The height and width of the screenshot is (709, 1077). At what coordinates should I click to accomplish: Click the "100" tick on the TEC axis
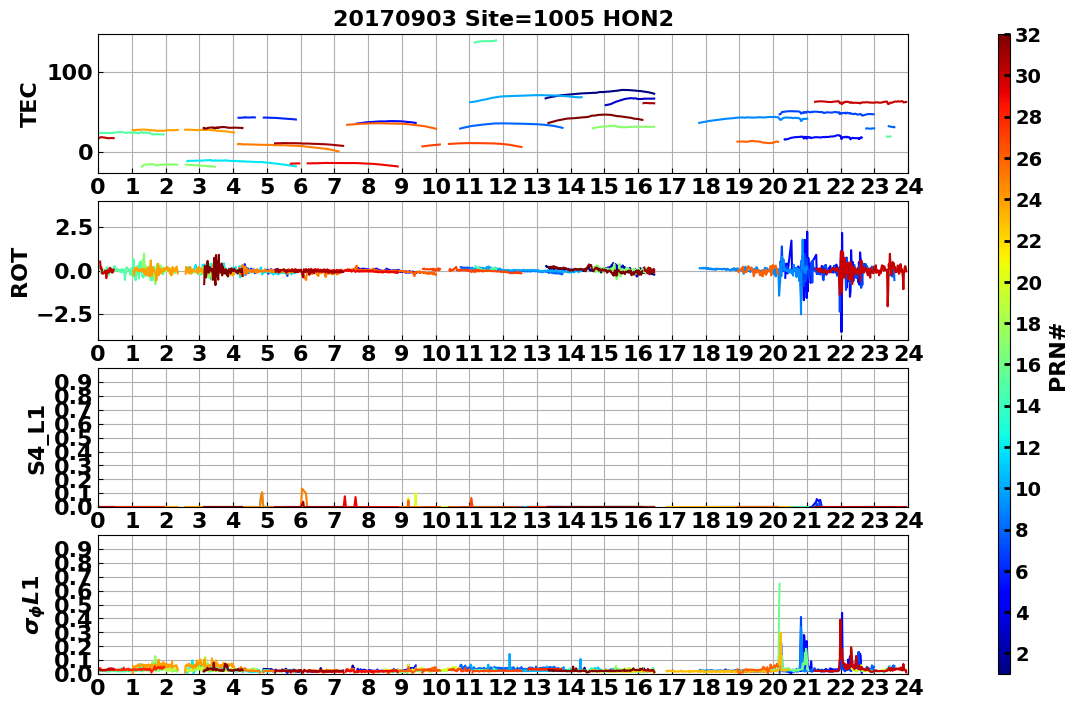(x=70, y=72)
